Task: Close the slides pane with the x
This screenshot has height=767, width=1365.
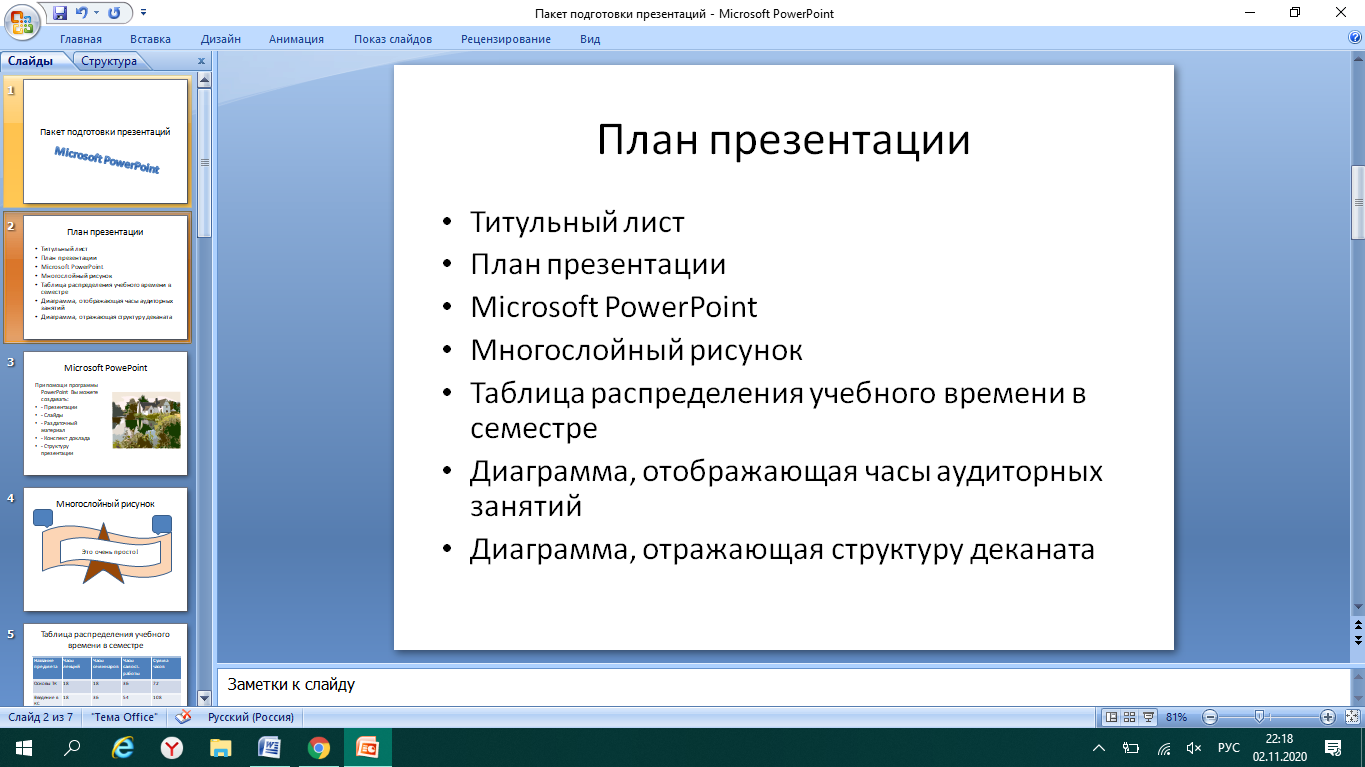Action: click(x=201, y=61)
